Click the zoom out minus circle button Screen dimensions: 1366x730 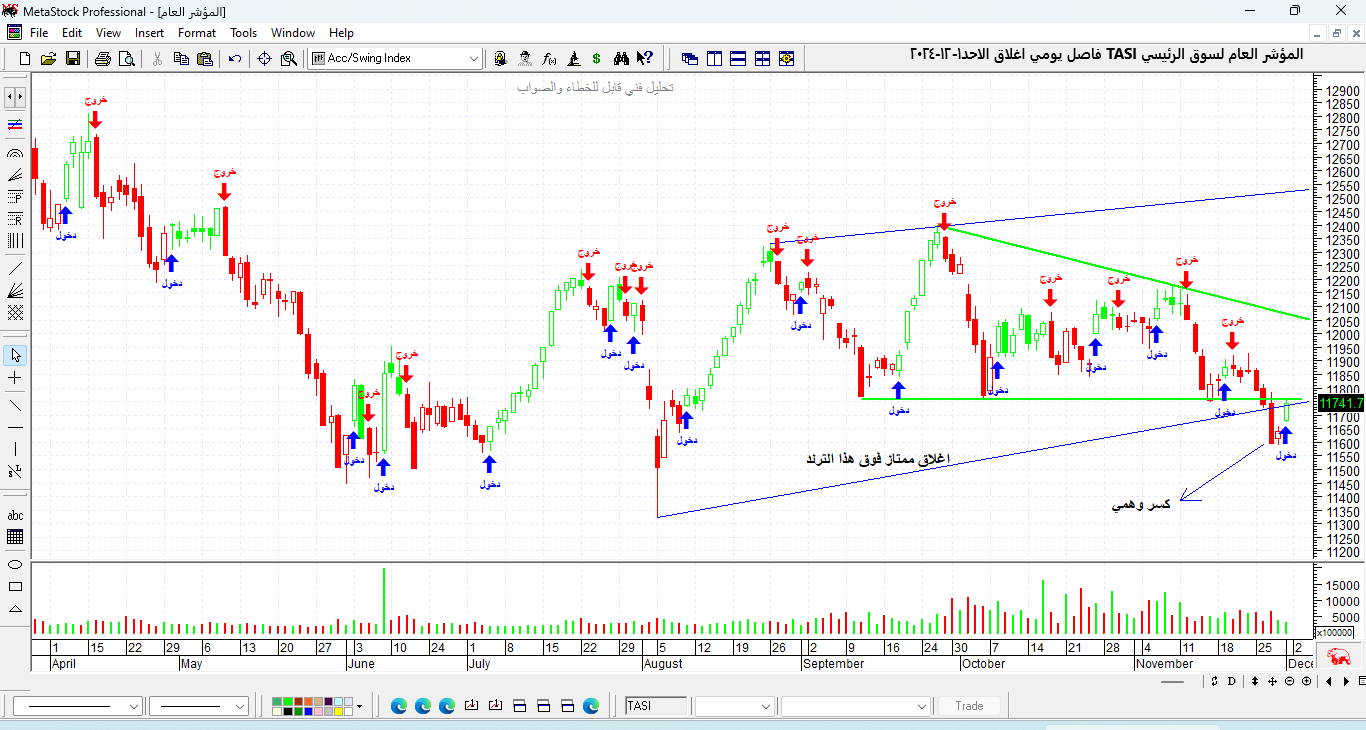pyautogui.click(x=1289, y=681)
